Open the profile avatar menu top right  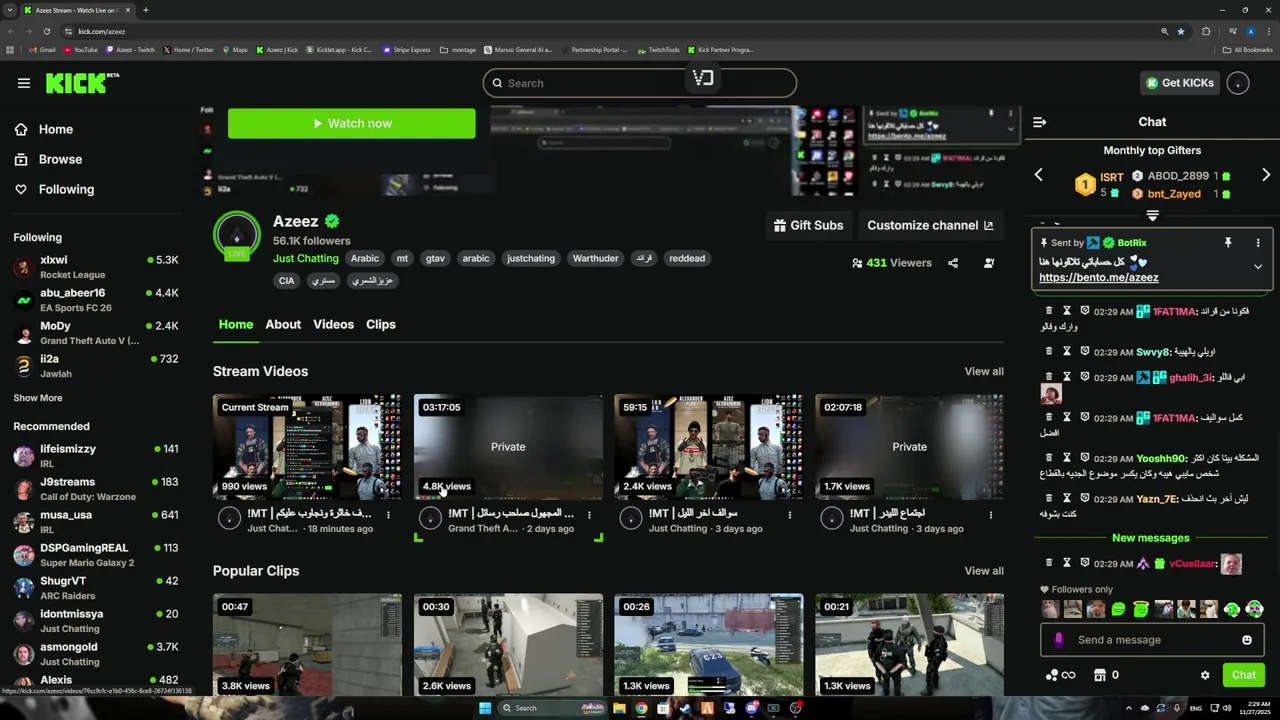tap(1238, 83)
